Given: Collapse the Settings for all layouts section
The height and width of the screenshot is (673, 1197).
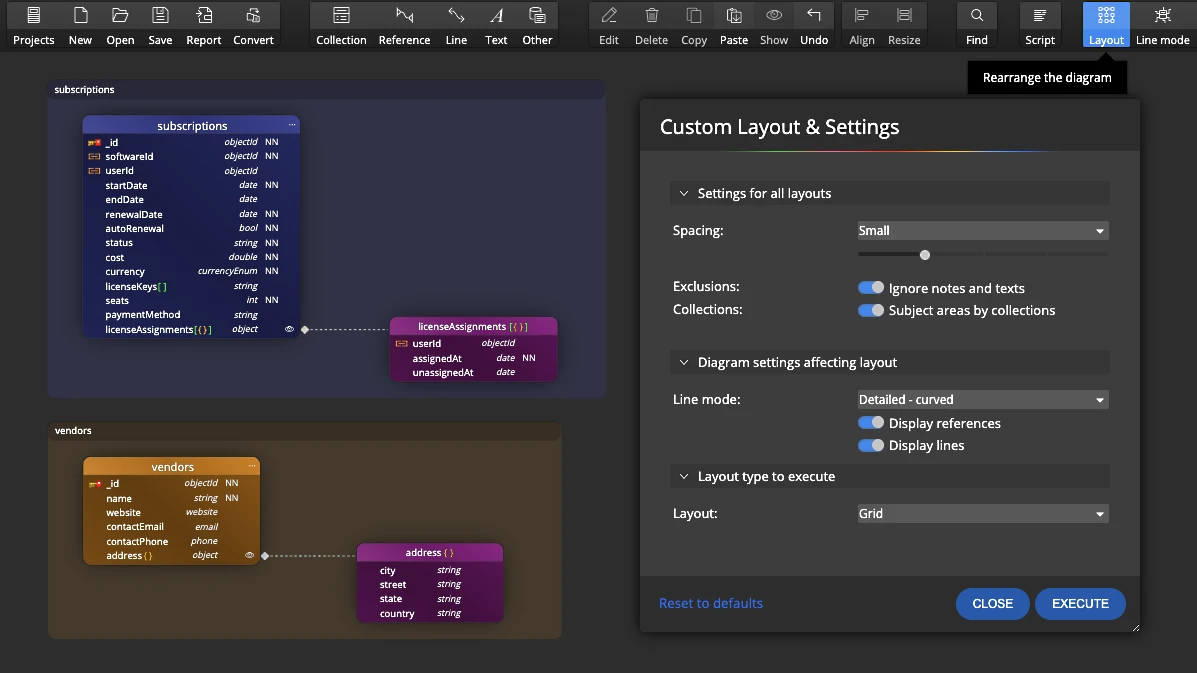Looking at the screenshot, I should pos(685,194).
